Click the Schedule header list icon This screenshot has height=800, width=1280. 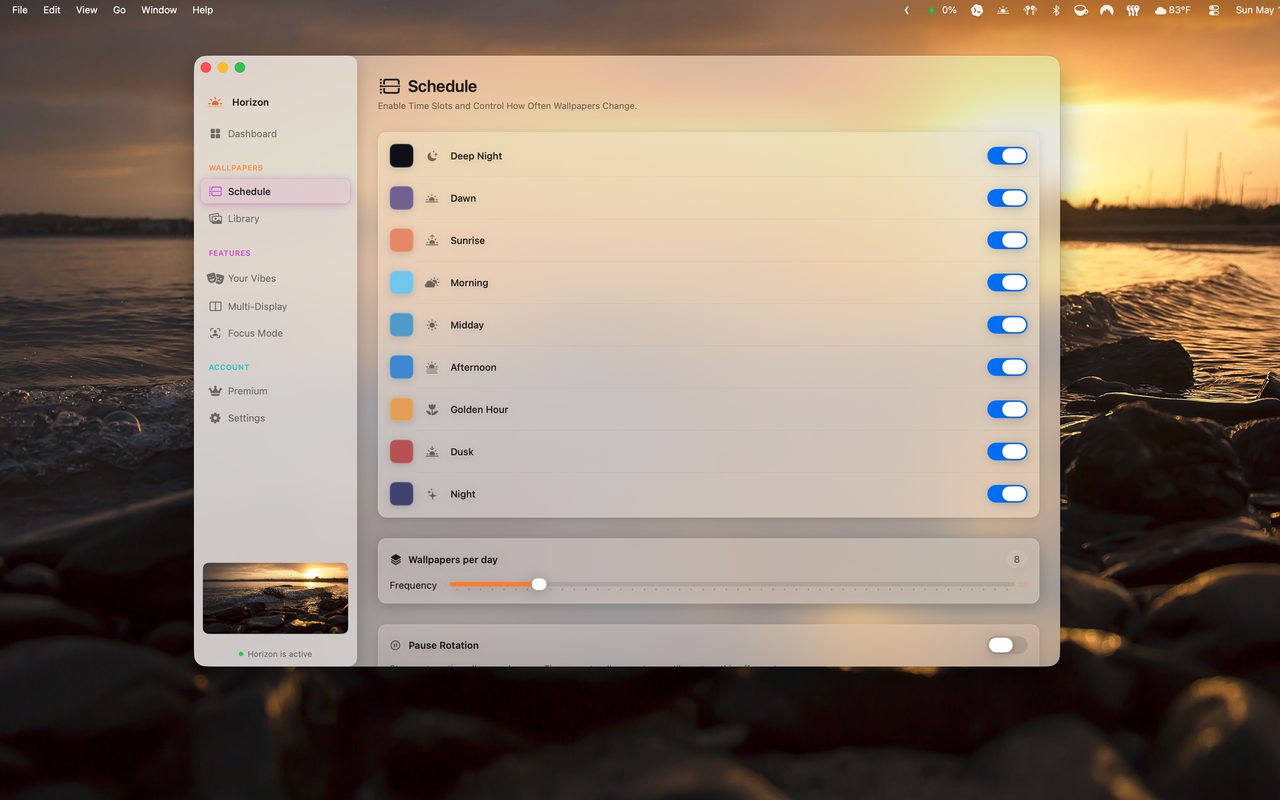[x=390, y=86]
